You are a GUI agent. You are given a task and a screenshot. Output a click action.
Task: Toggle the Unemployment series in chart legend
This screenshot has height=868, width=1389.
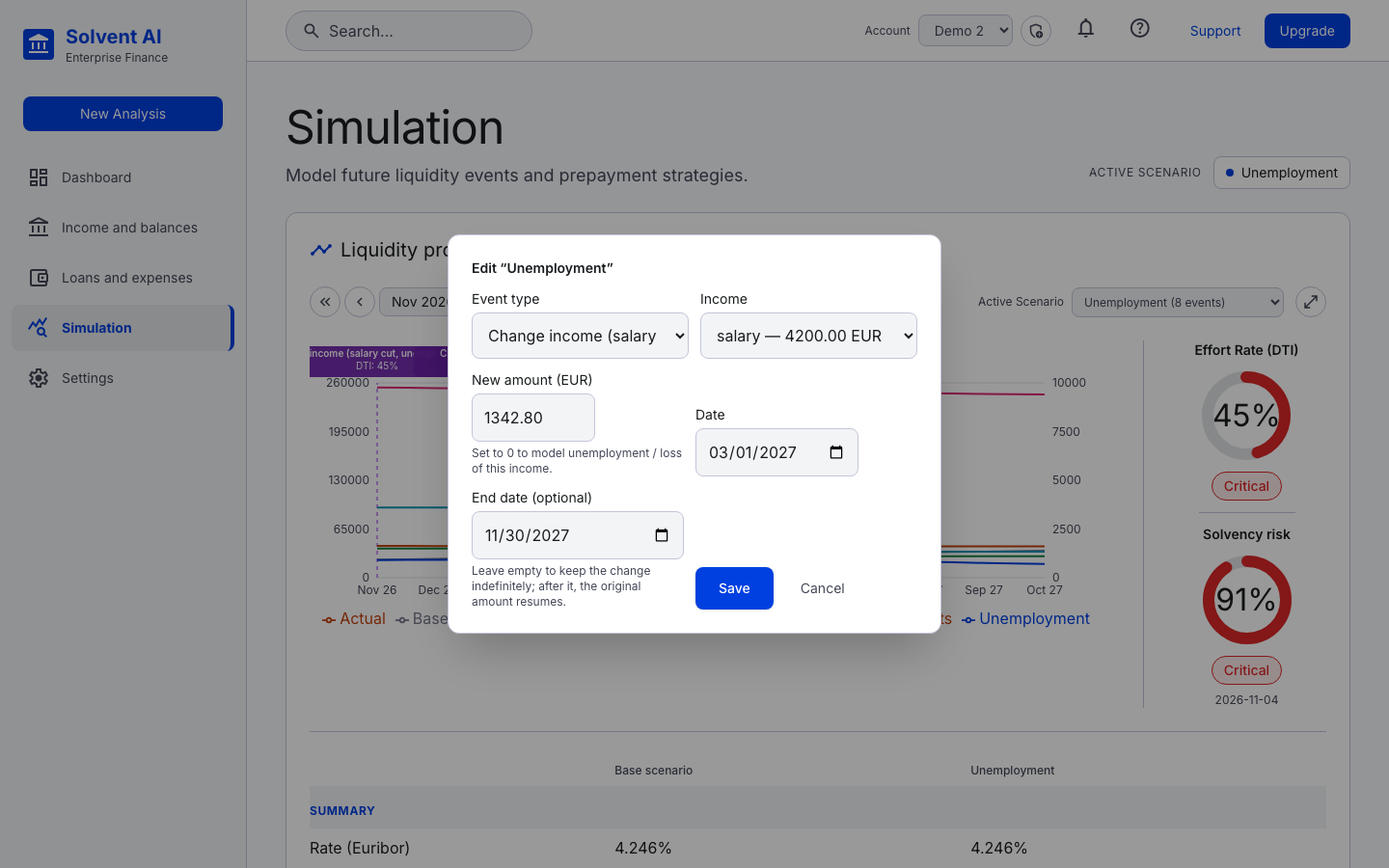click(1026, 619)
